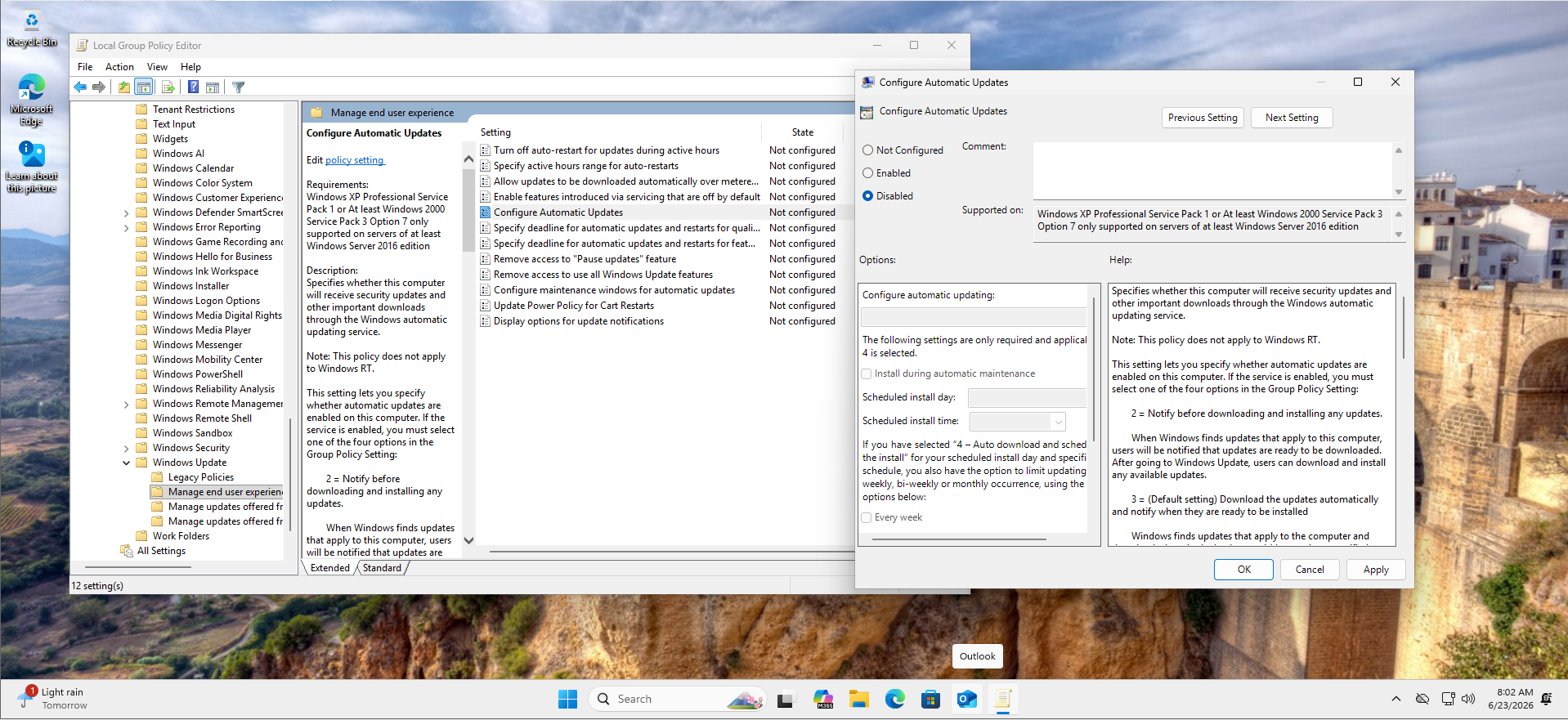Open Outlook from the taskbar
Viewport: 1568px width, 720px height.
click(967, 700)
